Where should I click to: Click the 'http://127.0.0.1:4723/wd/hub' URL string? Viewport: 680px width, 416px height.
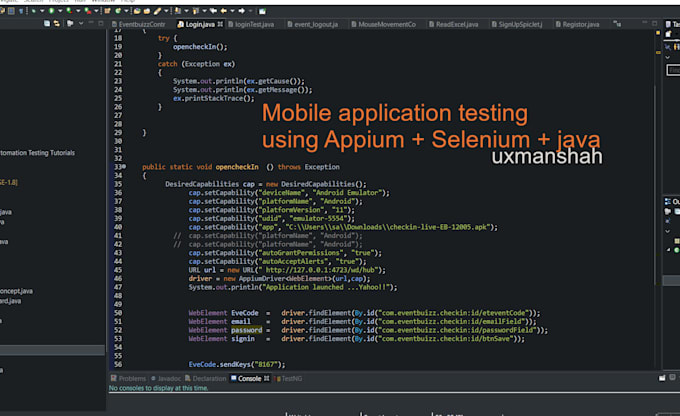(x=321, y=270)
